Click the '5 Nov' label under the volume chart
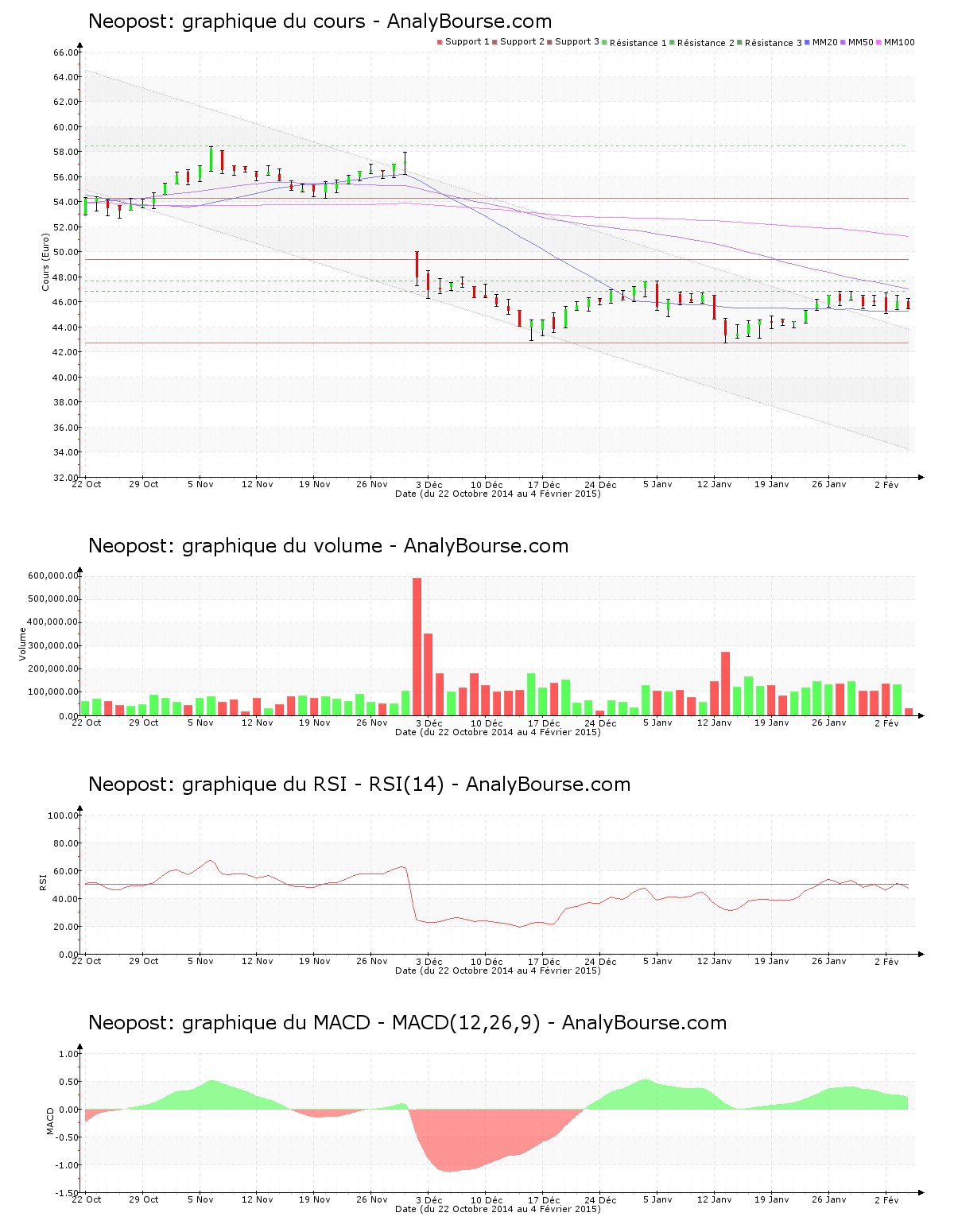 tap(200, 723)
